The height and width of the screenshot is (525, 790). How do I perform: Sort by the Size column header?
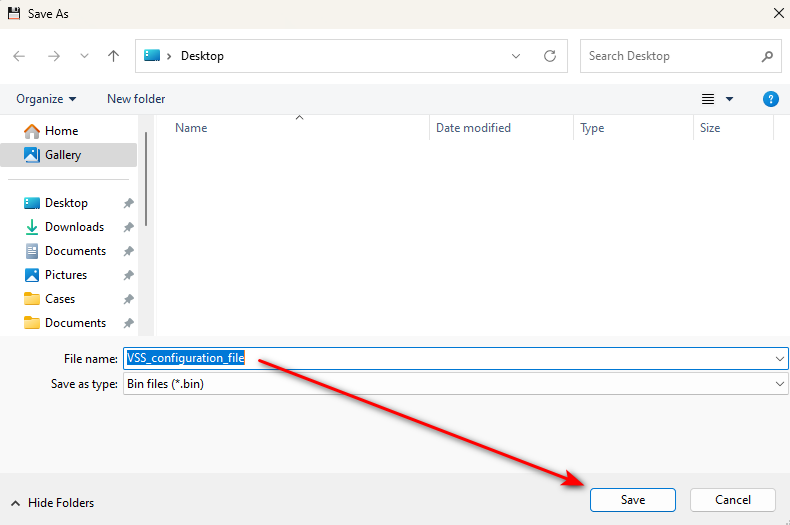tap(710, 128)
